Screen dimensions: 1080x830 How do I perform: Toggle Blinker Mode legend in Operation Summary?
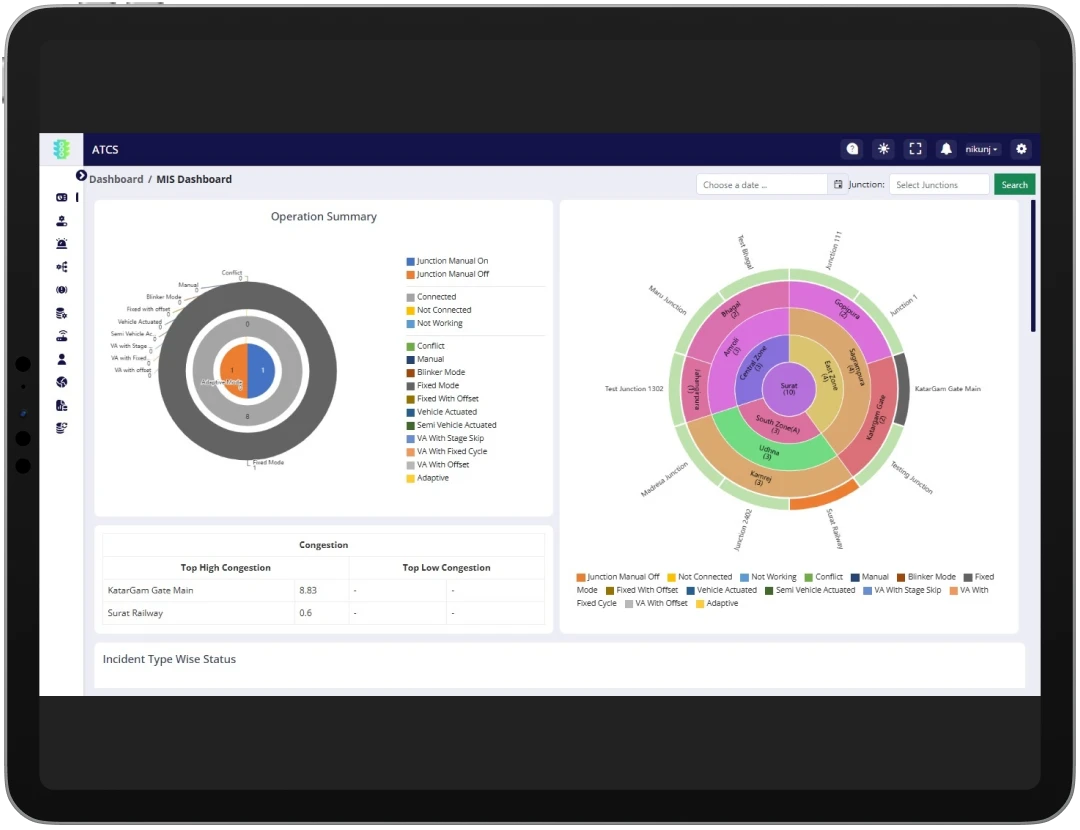click(435, 372)
